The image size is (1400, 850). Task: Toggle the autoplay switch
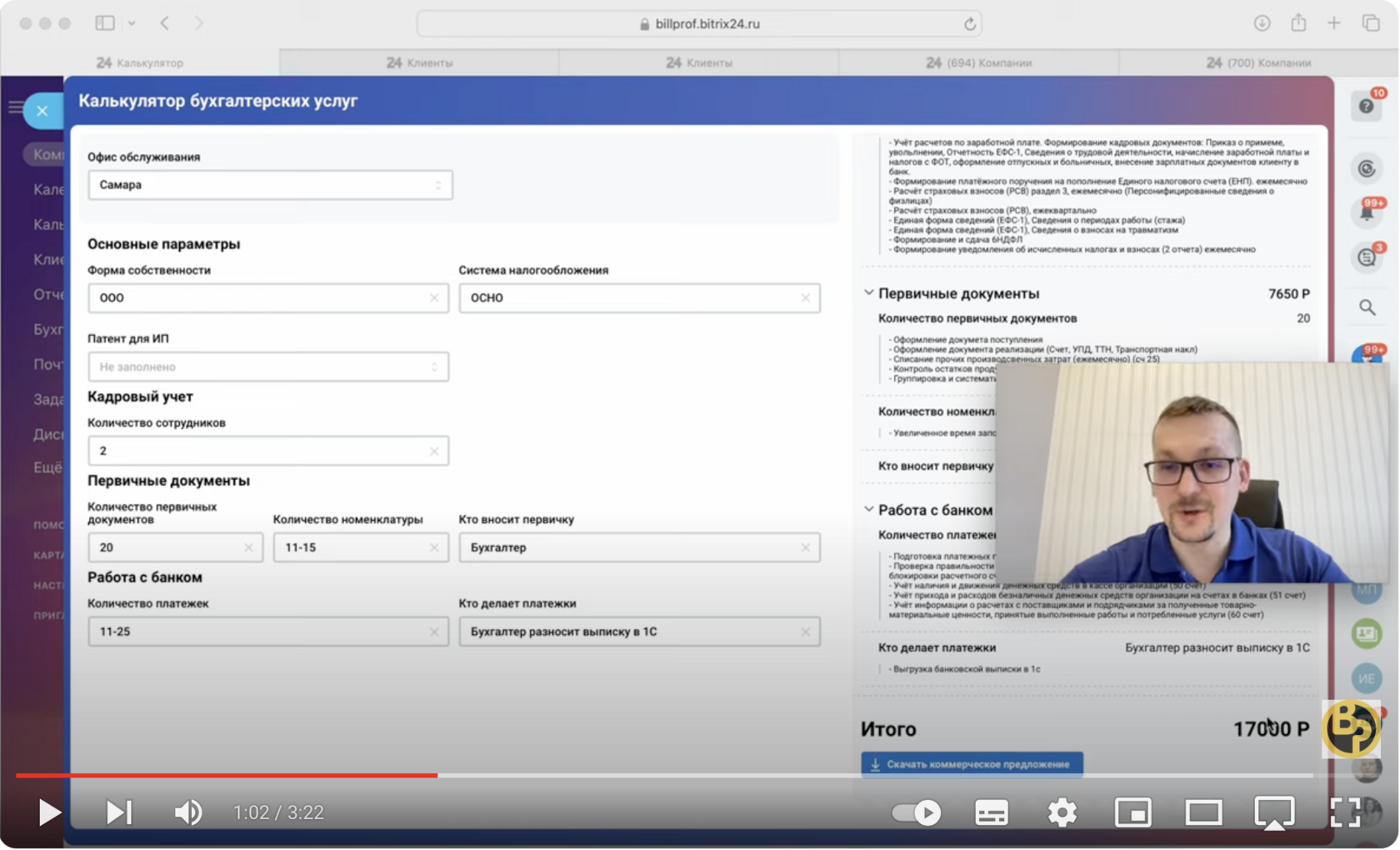916,812
